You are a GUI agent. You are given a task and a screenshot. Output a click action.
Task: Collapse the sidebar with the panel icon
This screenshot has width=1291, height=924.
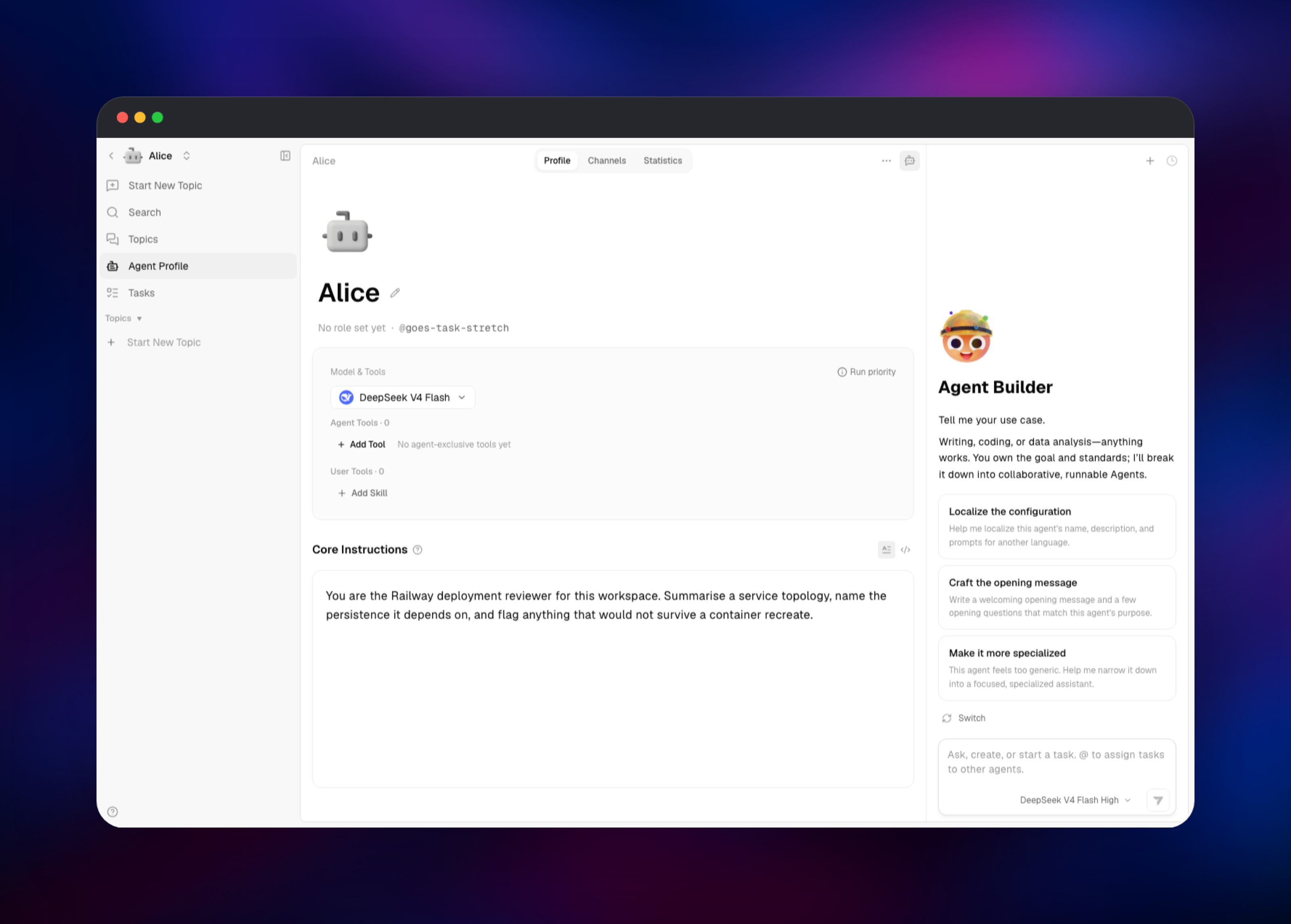(285, 155)
